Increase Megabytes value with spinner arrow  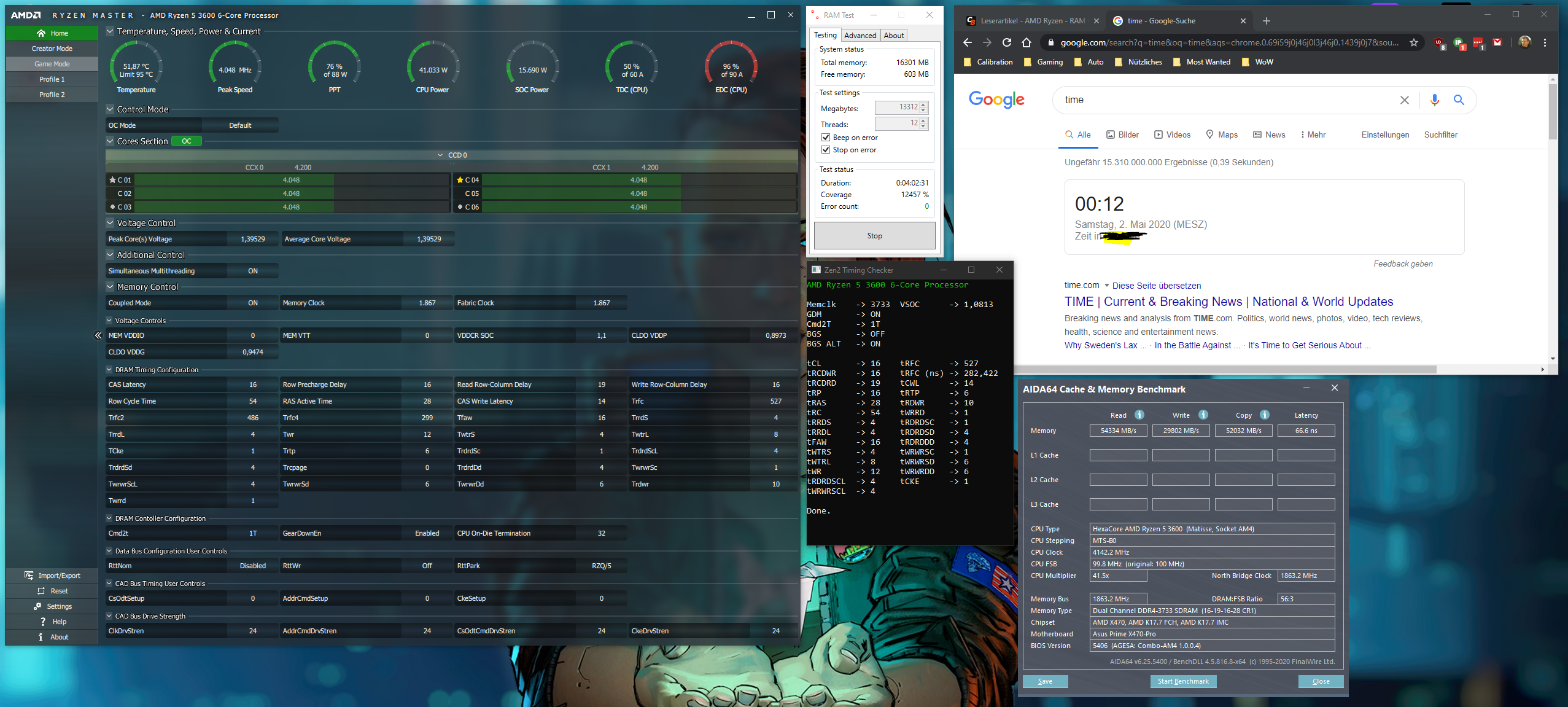(x=923, y=104)
